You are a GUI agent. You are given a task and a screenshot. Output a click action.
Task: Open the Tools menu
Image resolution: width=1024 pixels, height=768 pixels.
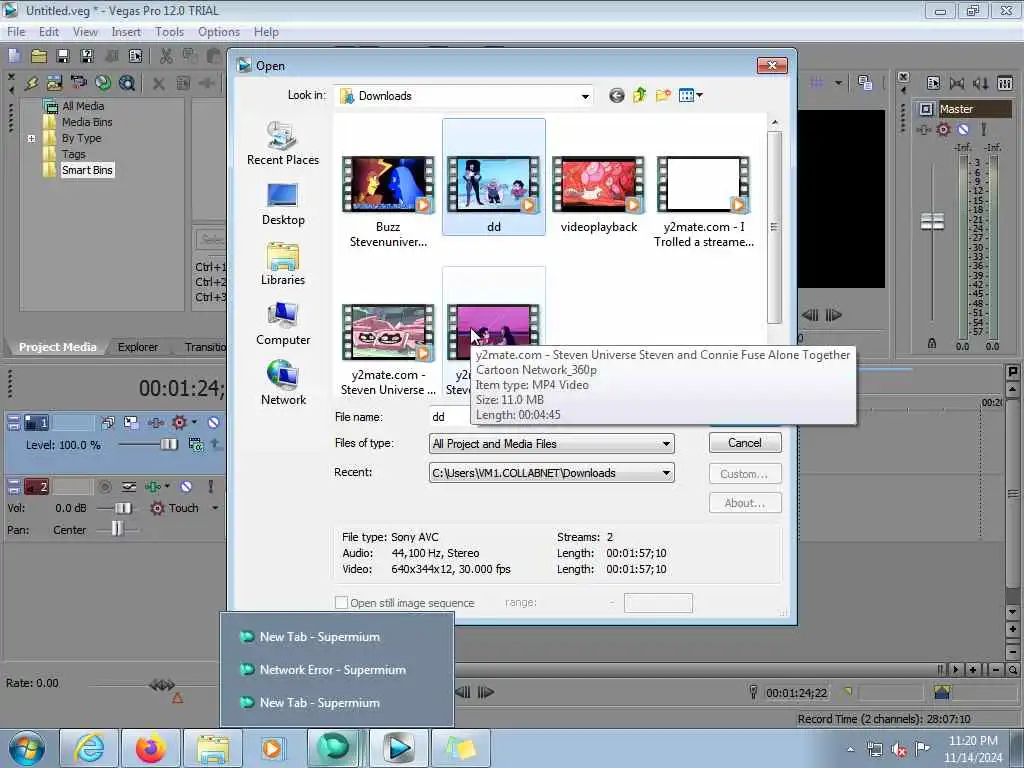coord(169,32)
